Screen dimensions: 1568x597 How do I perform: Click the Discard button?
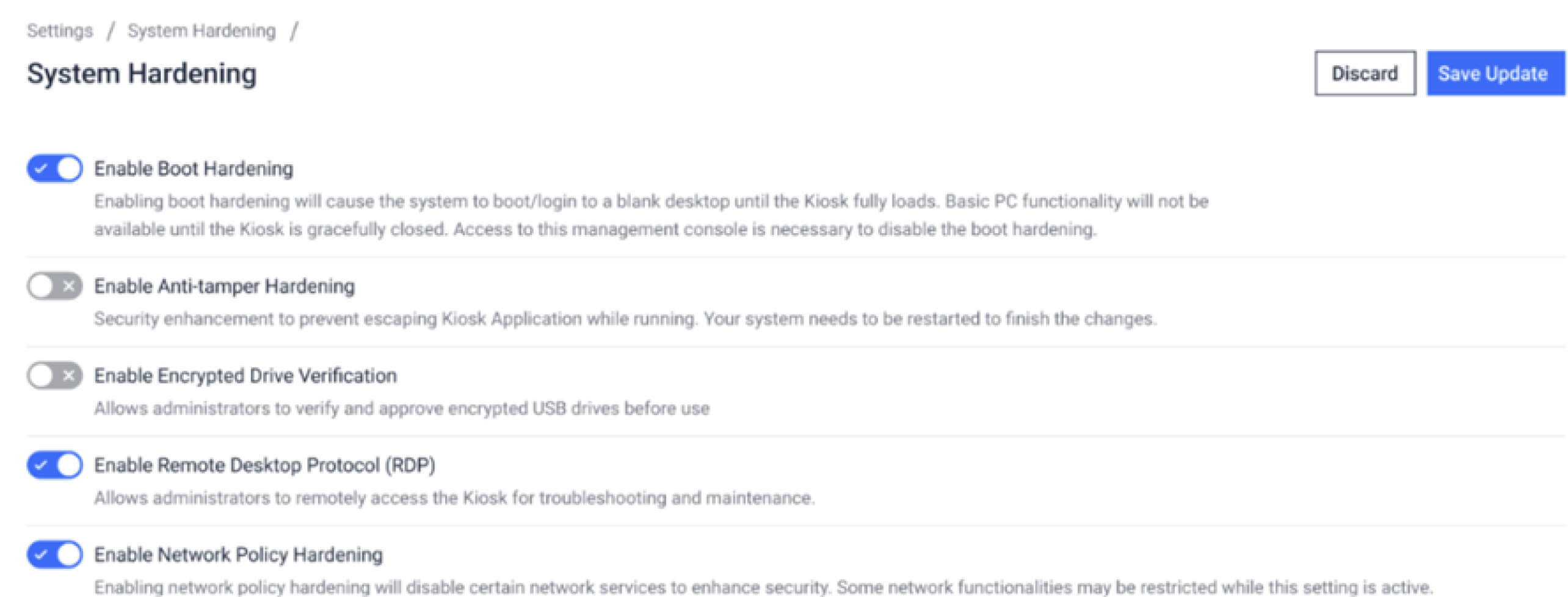[1365, 74]
